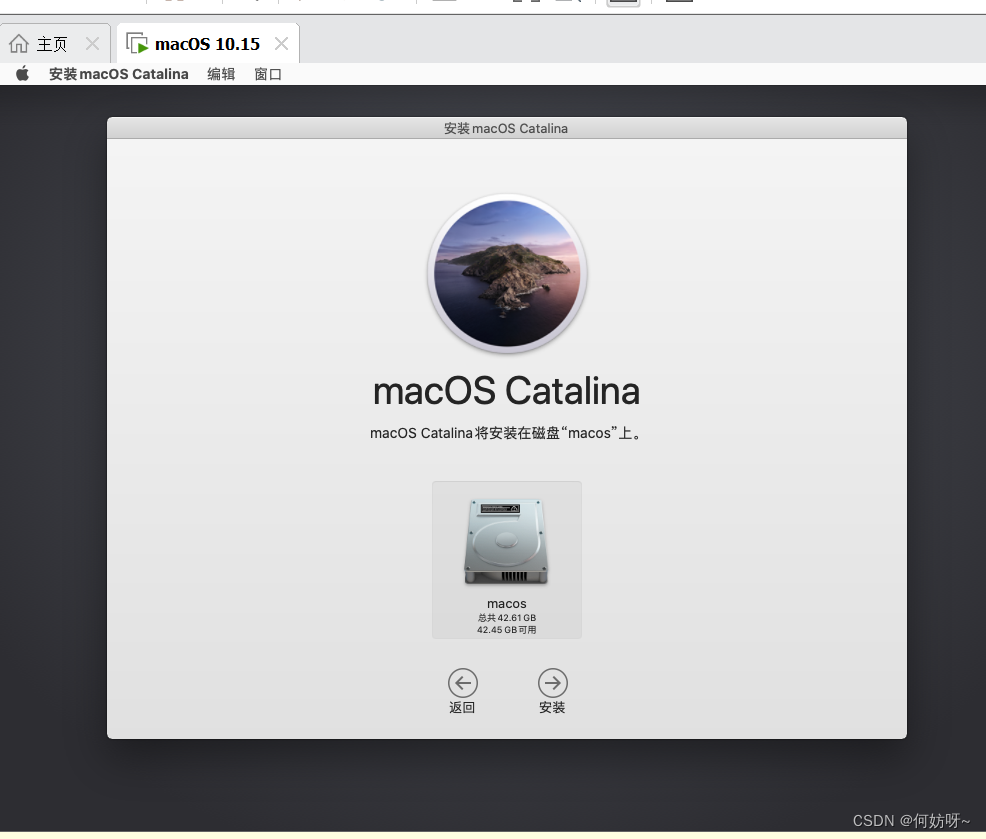Click the 42.45 GB 可用 text
Image resolution: width=986 pixels, height=839 pixels.
(x=507, y=630)
